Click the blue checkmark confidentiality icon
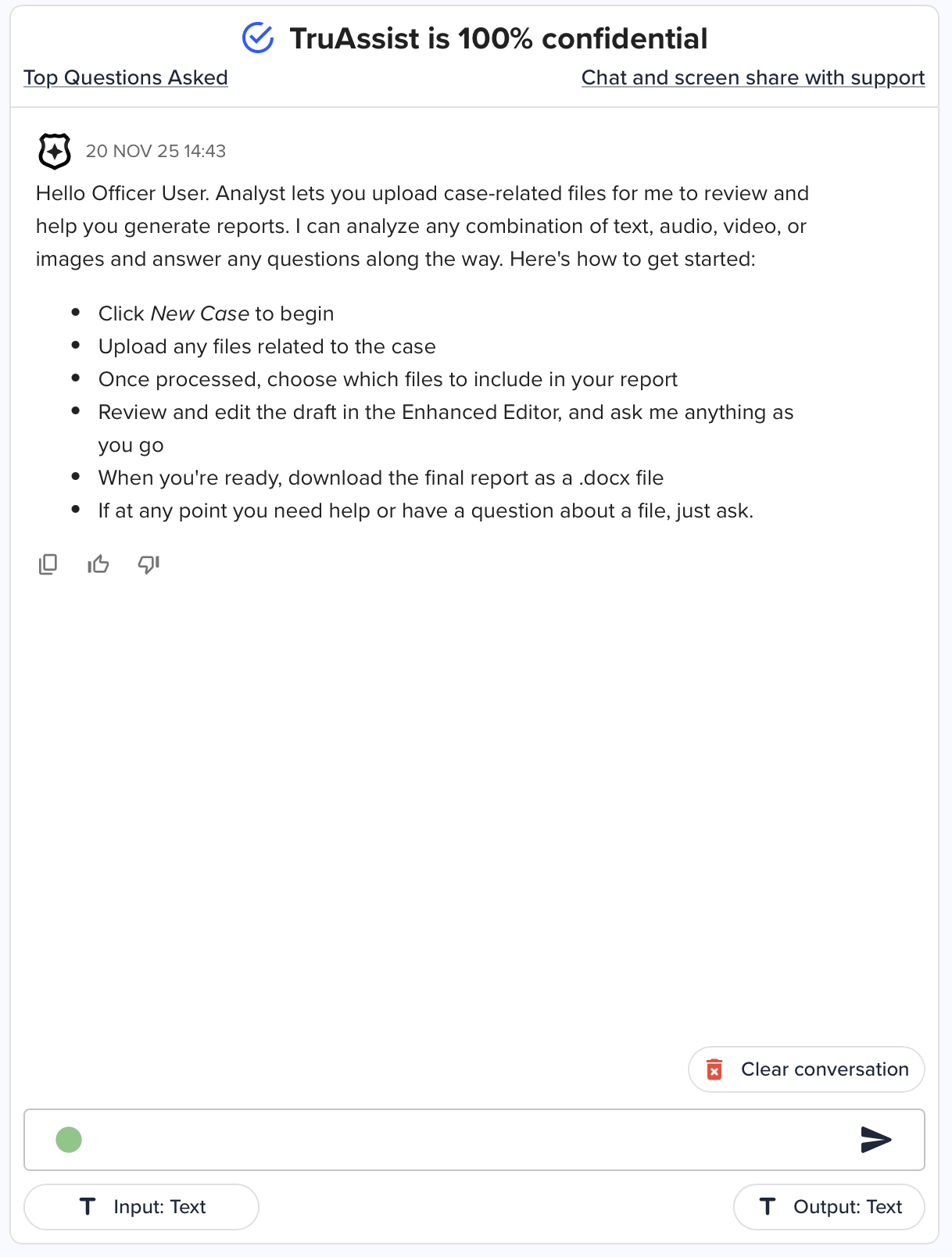This screenshot has width=952, height=1257. coord(258,38)
